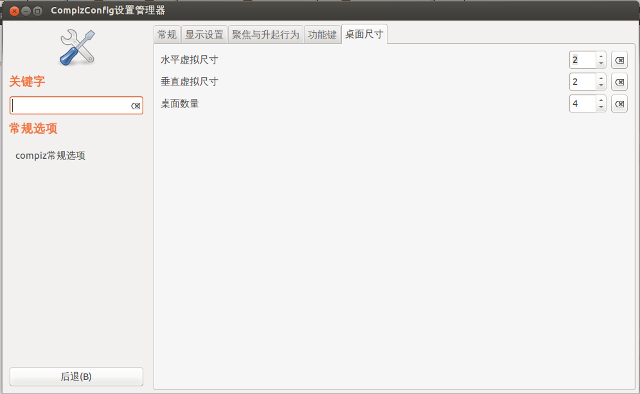The height and width of the screenshot is (394, 640).
Task: Click the wrench and screwdriver icon
Action: pyautogui.click(x=78, y=47)
